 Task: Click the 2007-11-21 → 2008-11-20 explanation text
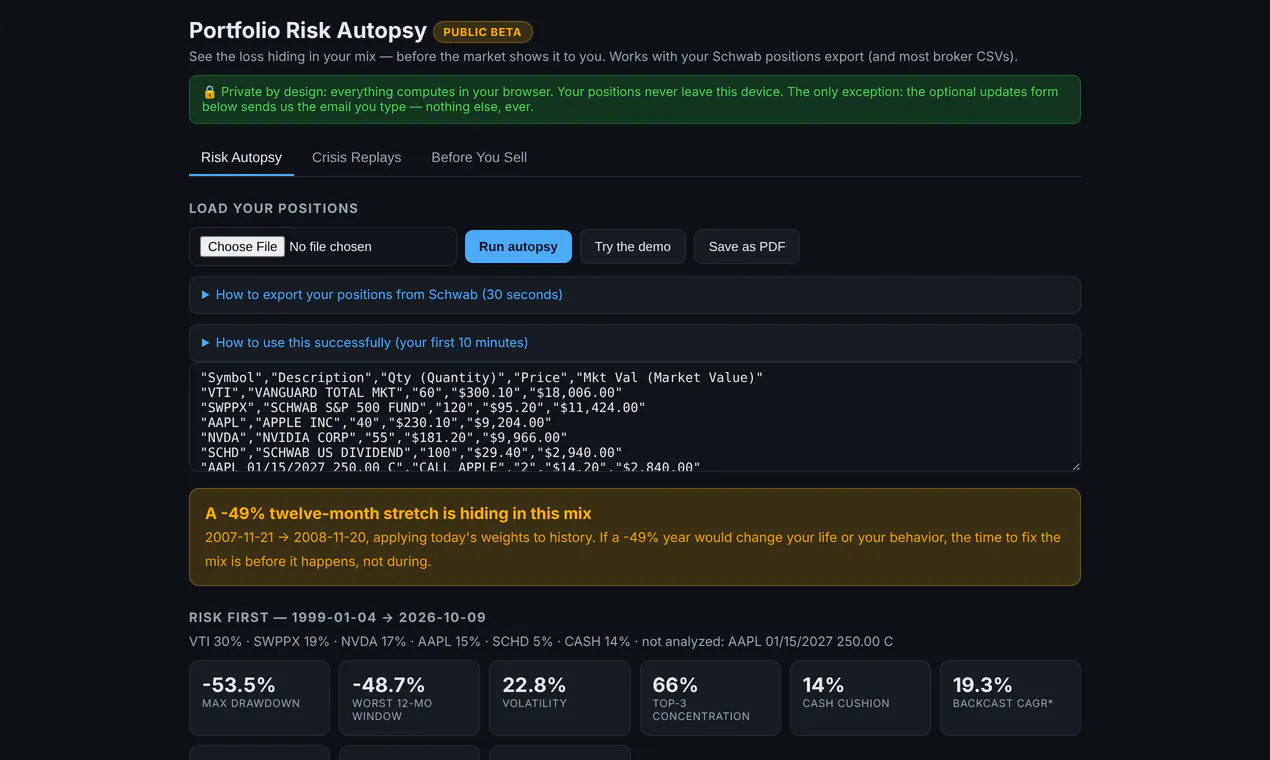tap(633, 549)
